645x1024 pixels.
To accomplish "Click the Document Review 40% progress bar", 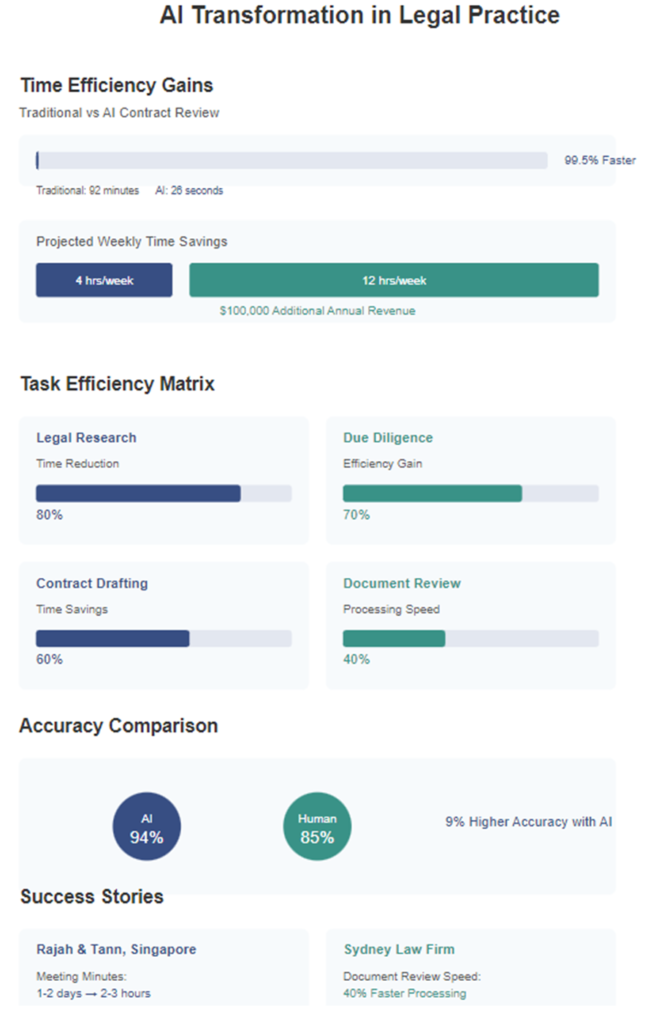I will tap(470, 638).
